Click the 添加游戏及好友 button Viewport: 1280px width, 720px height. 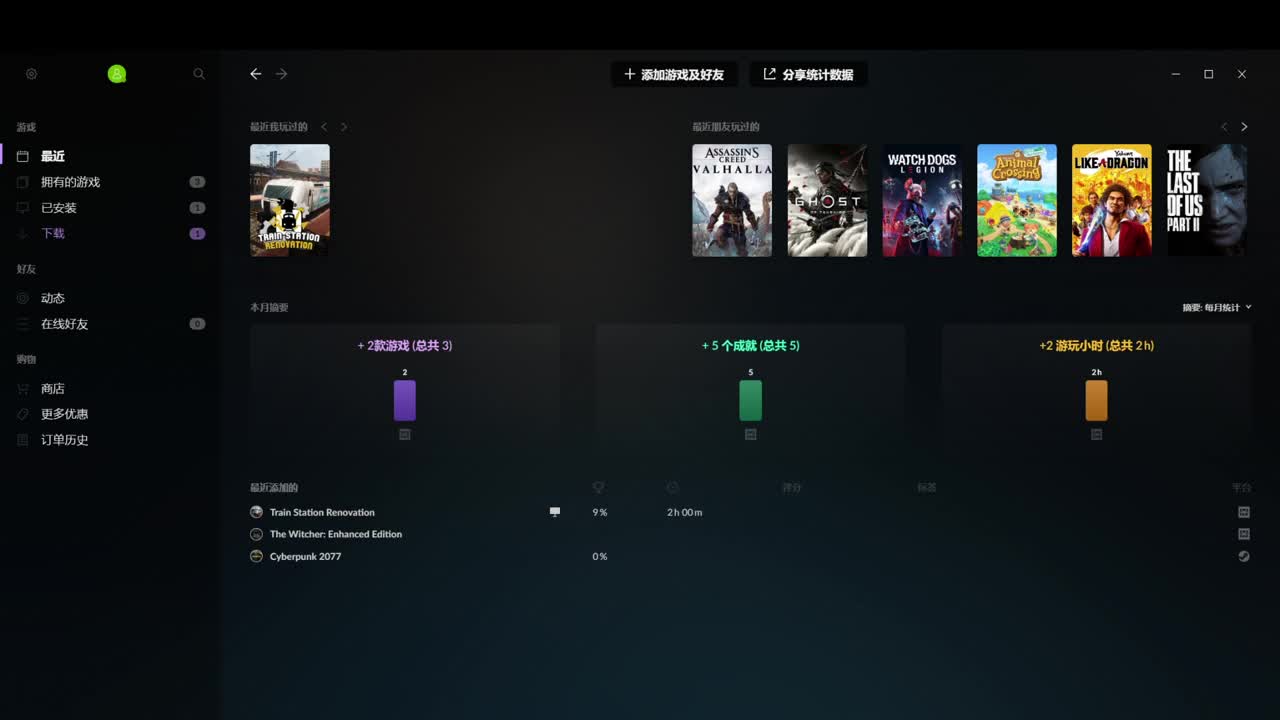click(x=674, y=74)
